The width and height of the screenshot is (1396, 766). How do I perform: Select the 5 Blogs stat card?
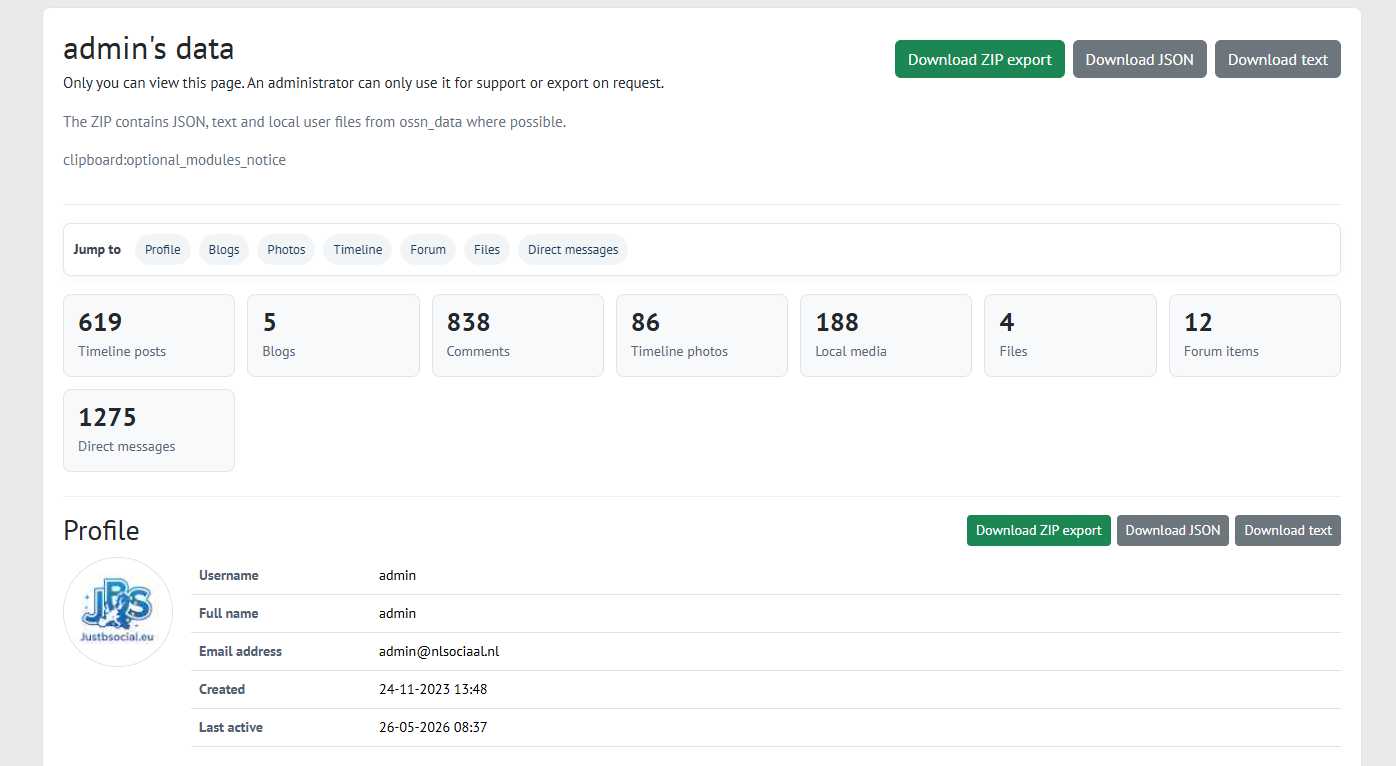[333, 335]
